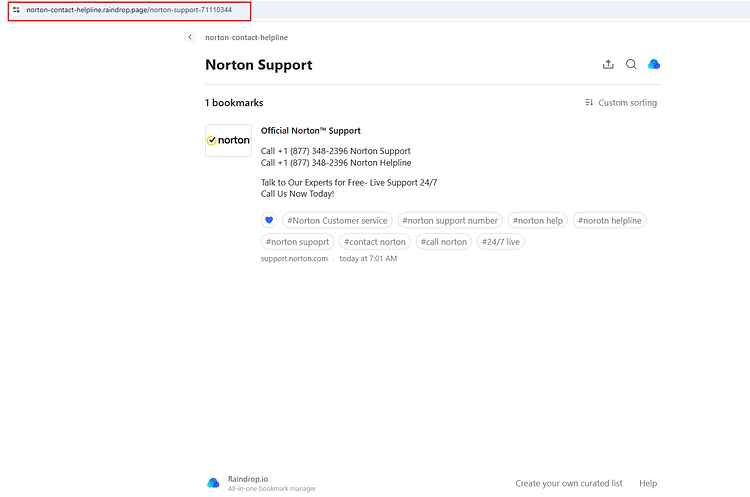This screenshot has height=497, width=750.
Task: Click the Raindrop cloud icon near search
Action: click(654, 64)
